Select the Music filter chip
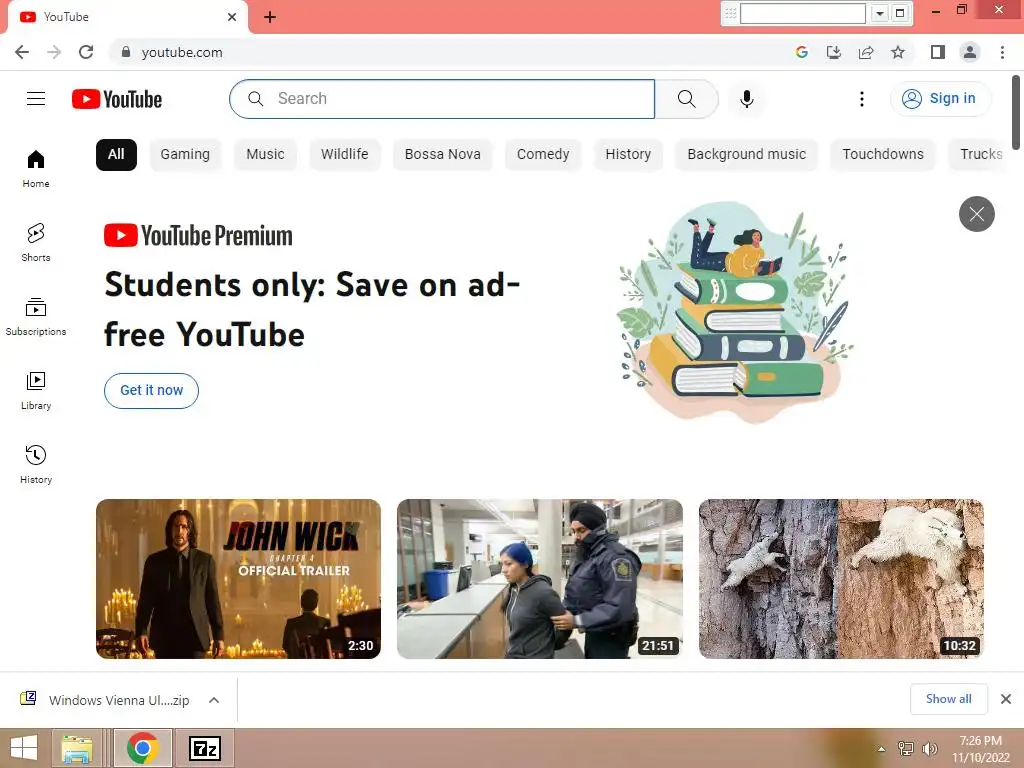 [x=265, y=155]
